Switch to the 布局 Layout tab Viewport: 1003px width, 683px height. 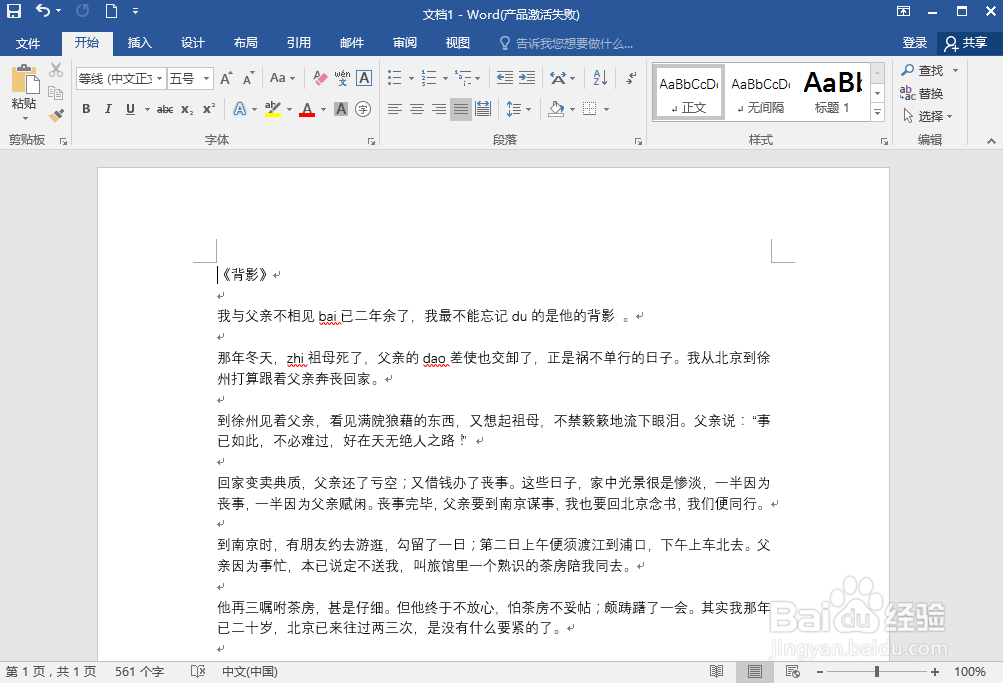(x=246, y=43)
